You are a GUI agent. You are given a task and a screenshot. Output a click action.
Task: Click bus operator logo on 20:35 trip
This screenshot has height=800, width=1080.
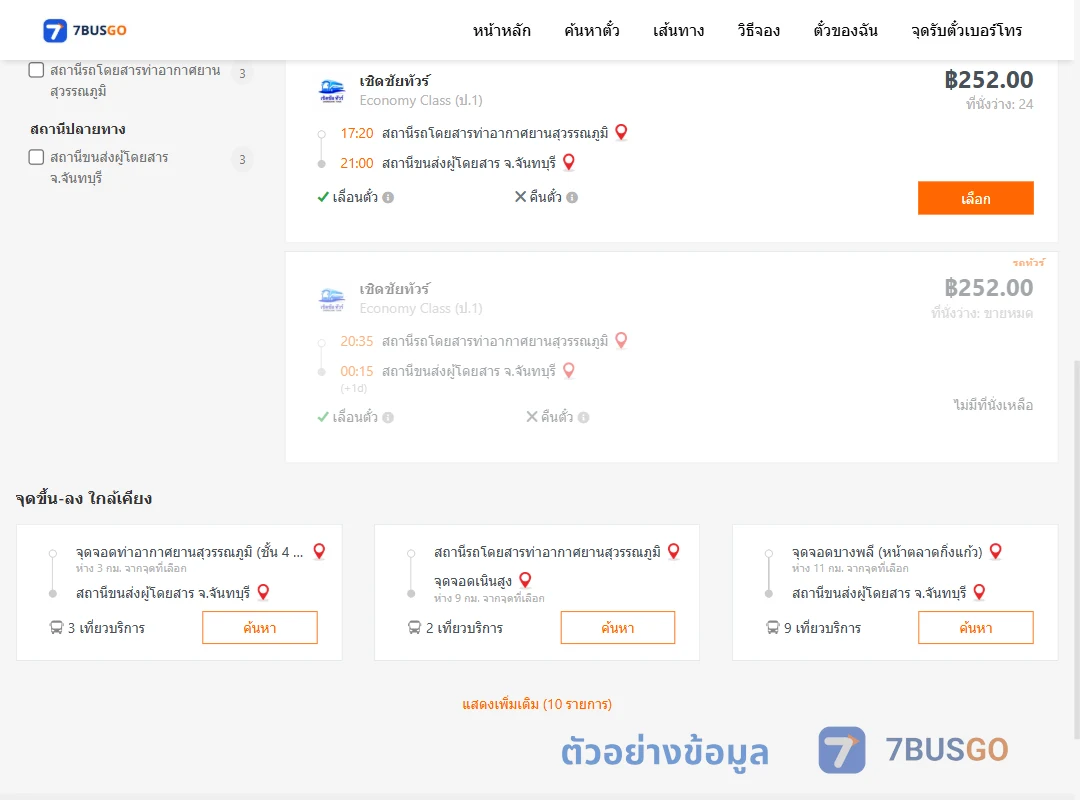(332, 299)
